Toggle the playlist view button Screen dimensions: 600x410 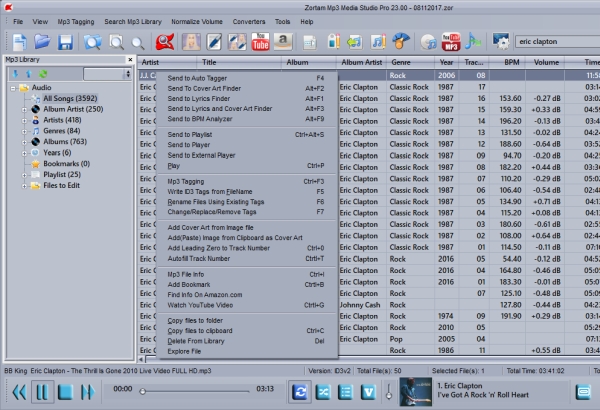pyautogui.click(x=346, y=392)
